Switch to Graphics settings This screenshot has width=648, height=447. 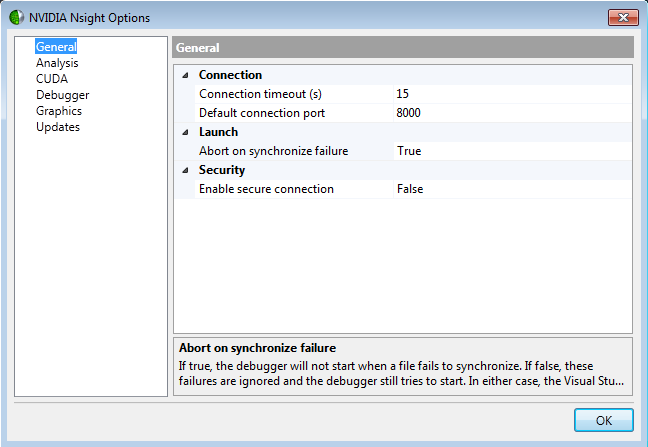59,111
